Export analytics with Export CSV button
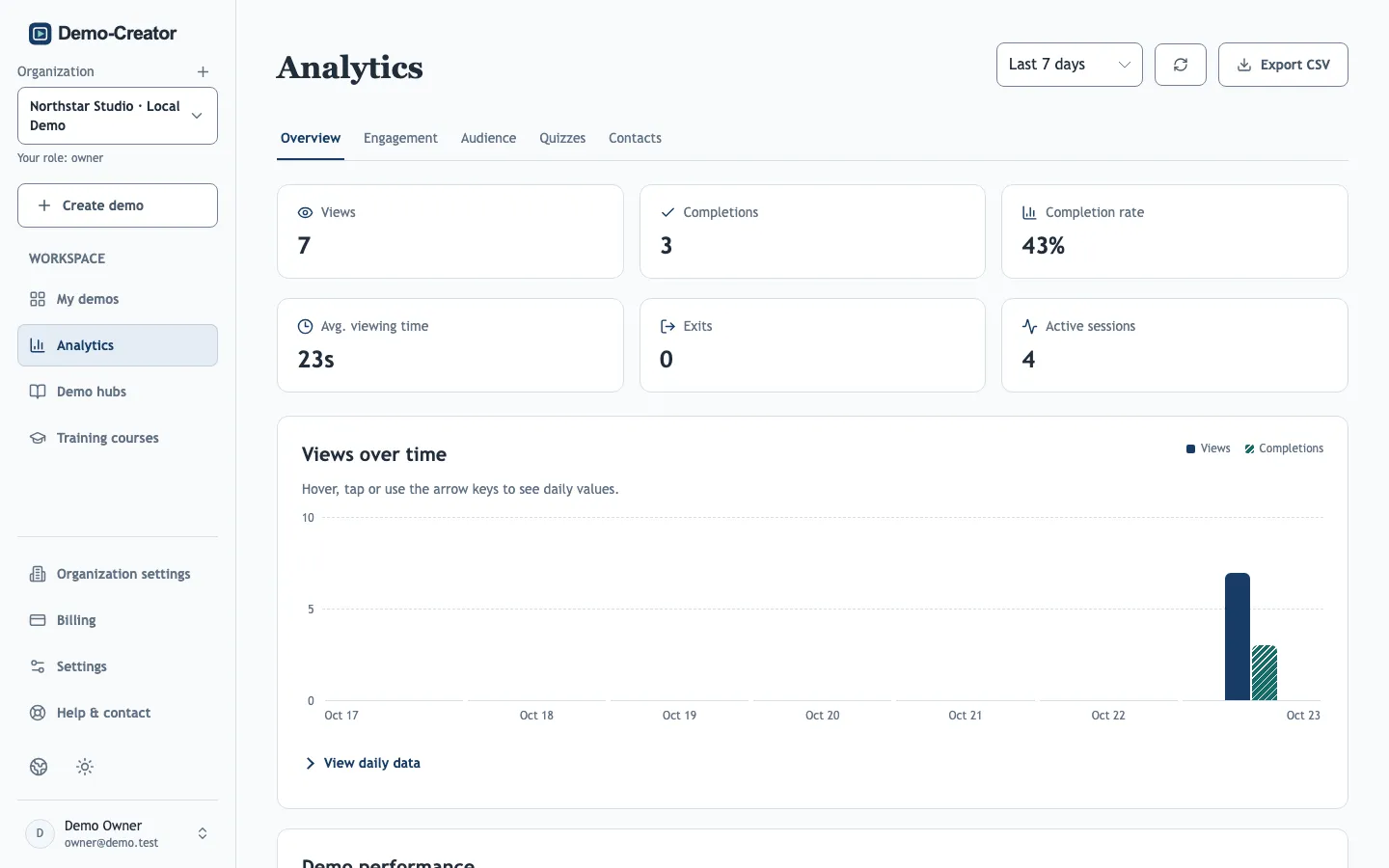Image resolution: width=1389 pixels, height=868 pixels. [x=1283, y=65]
